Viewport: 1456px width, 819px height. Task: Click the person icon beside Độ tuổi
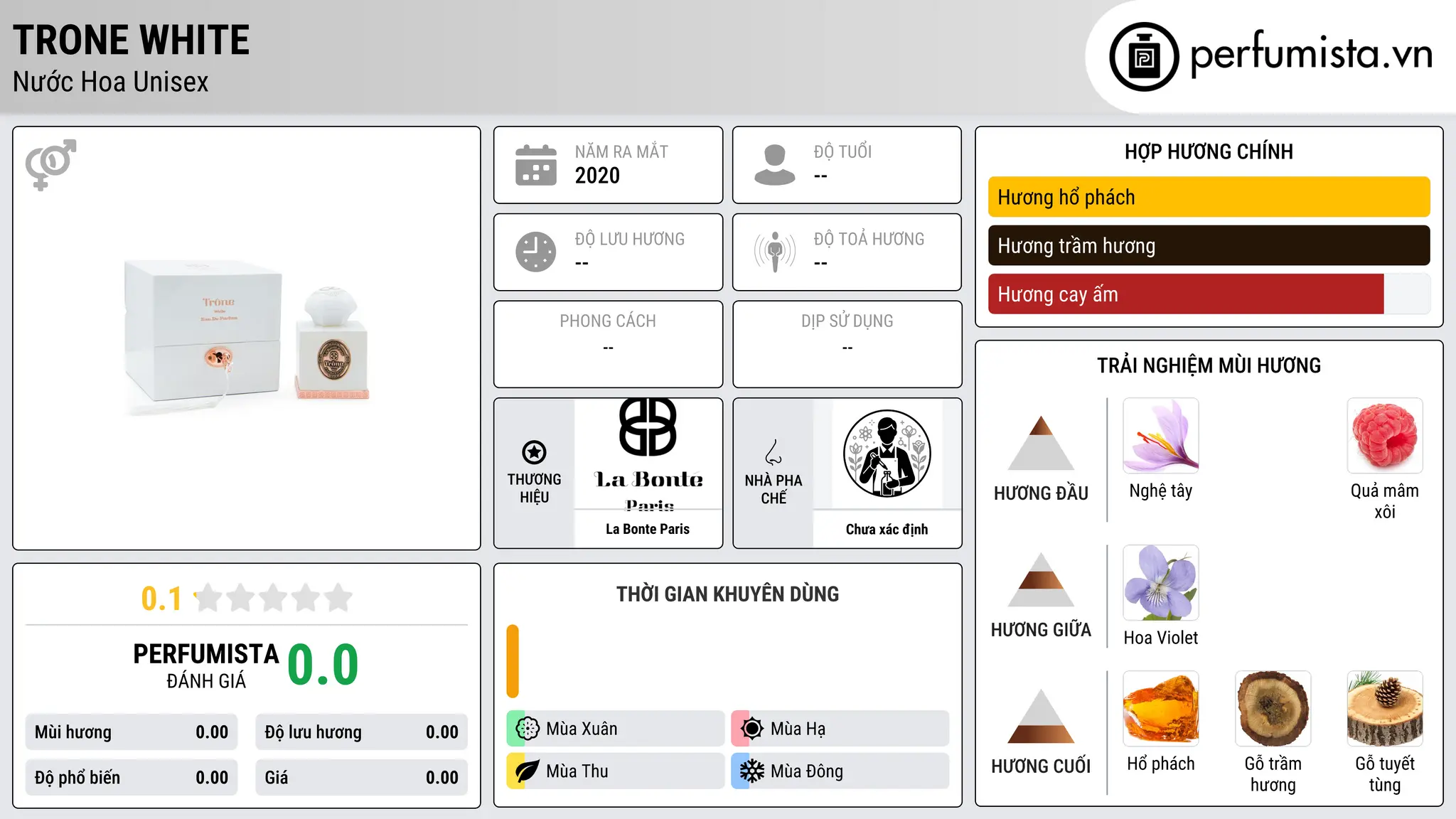coord(775,165)
